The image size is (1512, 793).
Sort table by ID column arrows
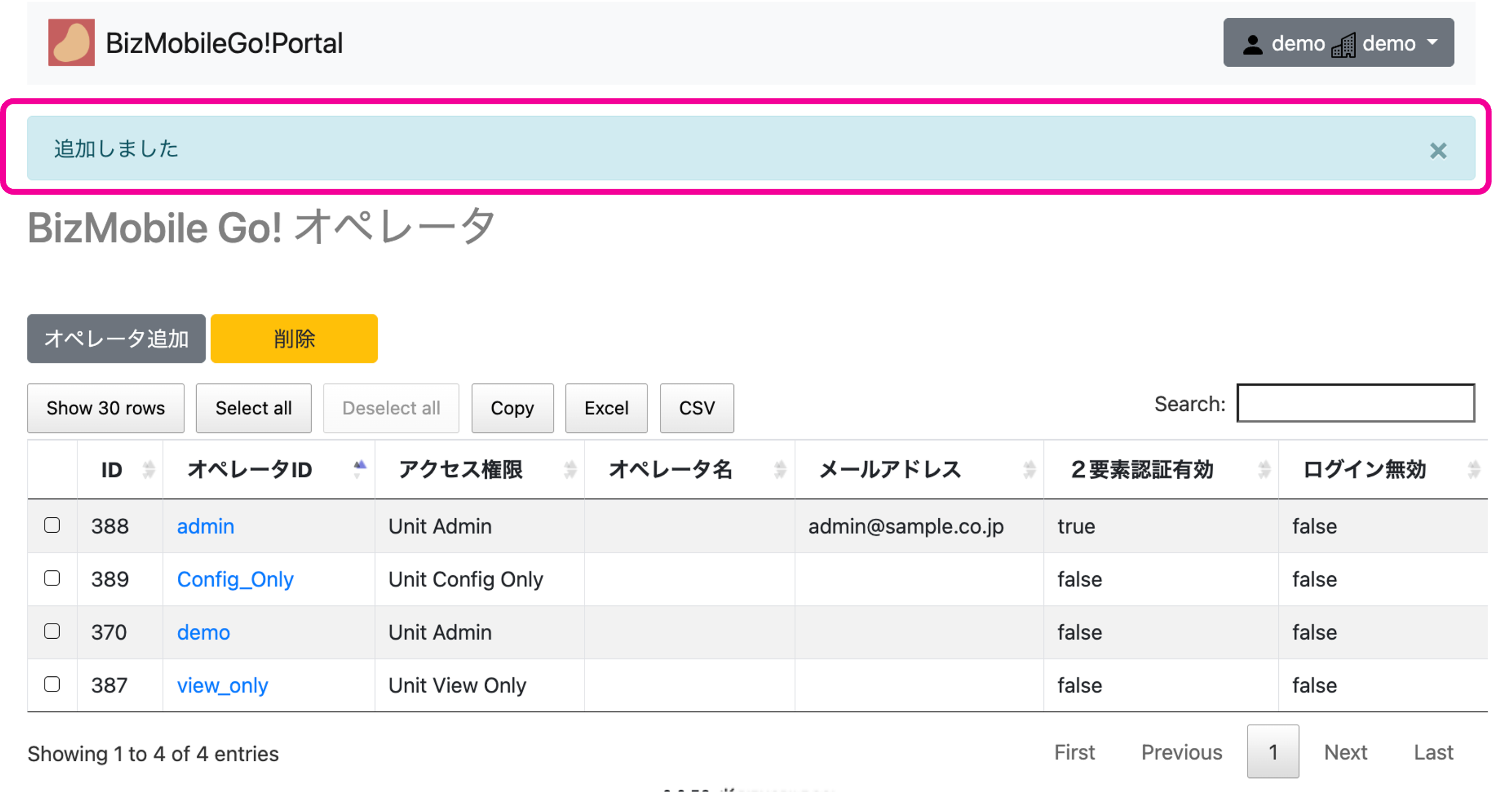pos(148,469)
